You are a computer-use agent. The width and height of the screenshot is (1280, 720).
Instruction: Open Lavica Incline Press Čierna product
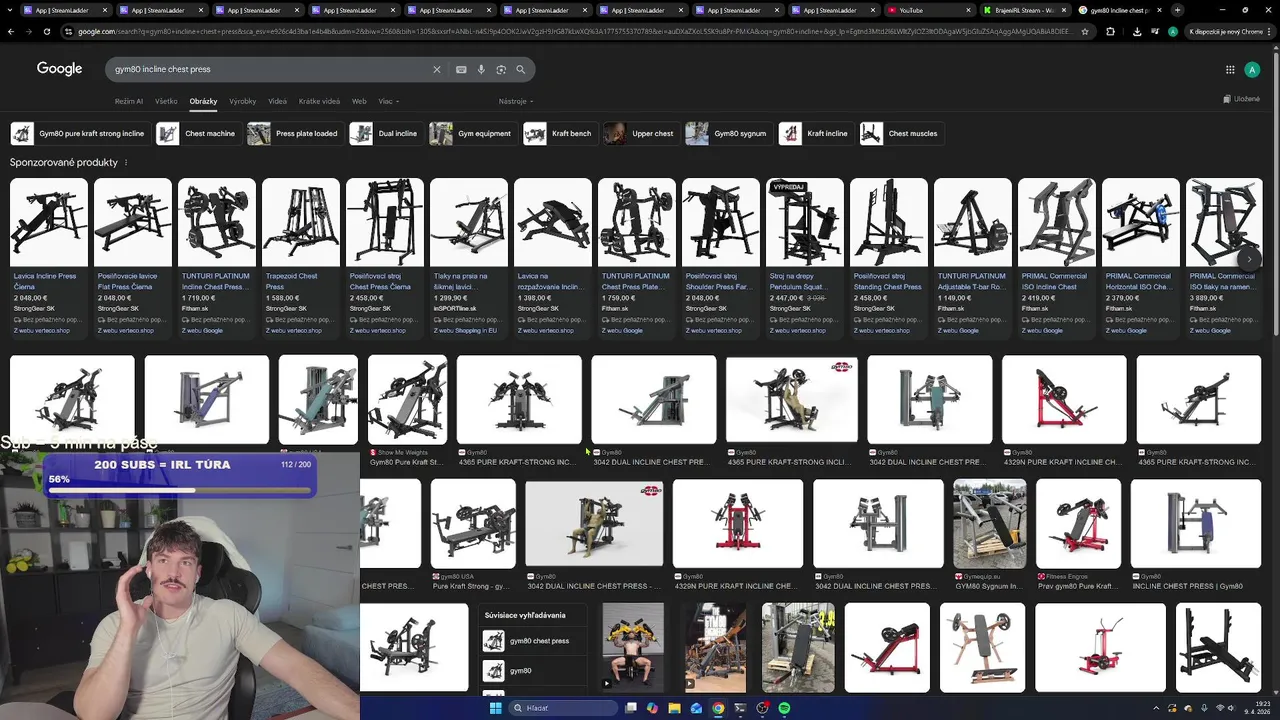click(49, 257)
